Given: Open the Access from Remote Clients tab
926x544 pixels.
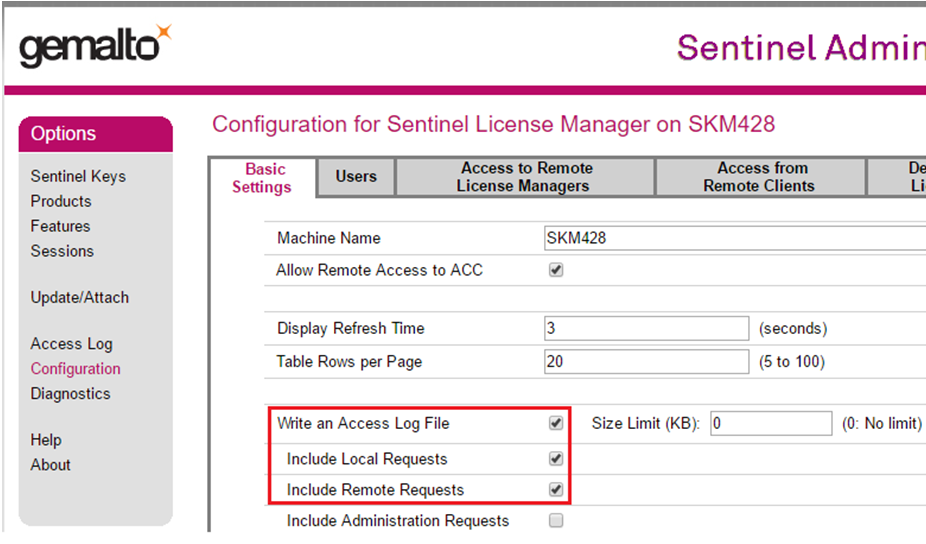Looking at the screenshot, I should click(762, 177).
